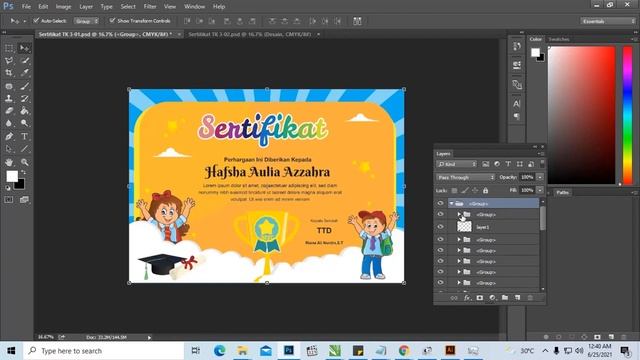Viewport: 640px width, 360px height.
Task: Click the Quick Mask mode icon
Action: (x=9, y=200)
